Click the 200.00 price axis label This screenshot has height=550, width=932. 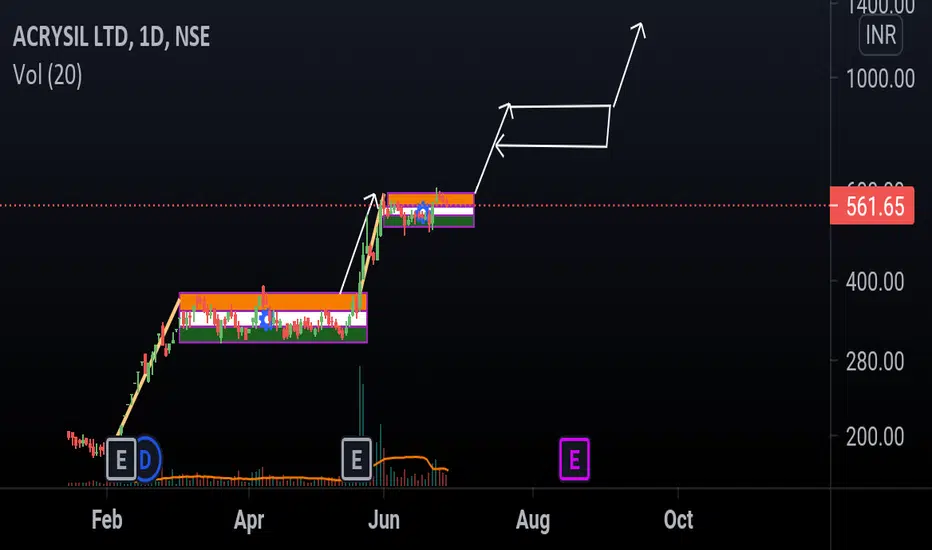pyautogui.click(x=875, y=436)
